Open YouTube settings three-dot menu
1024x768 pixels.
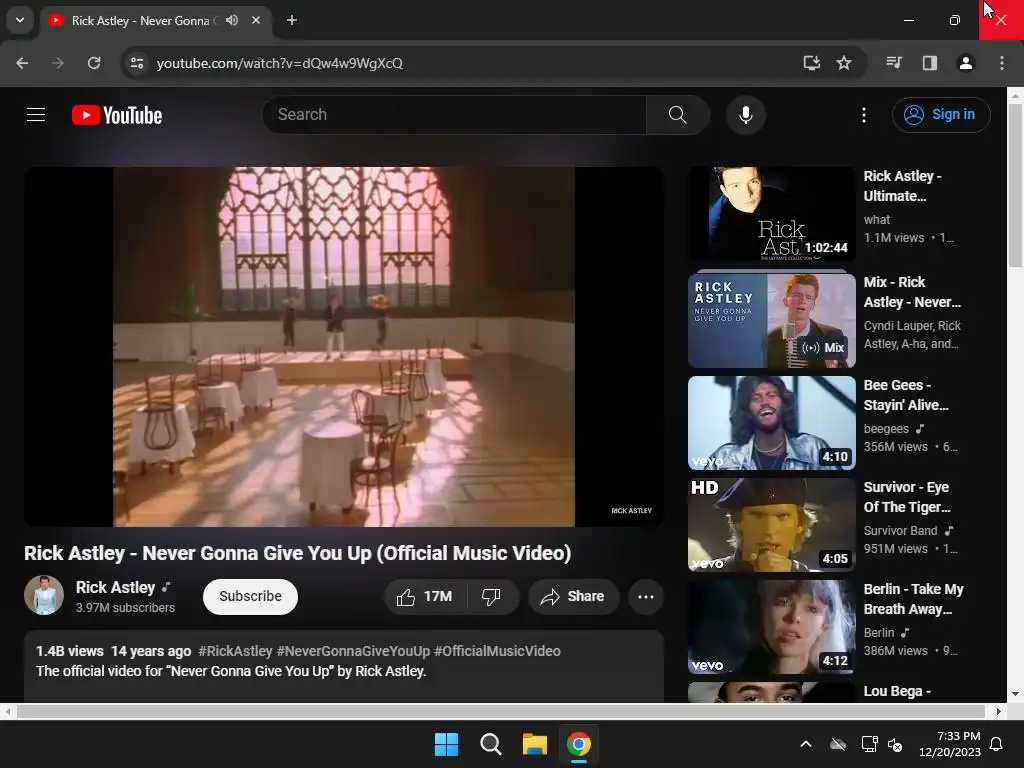tap(863, 115)
